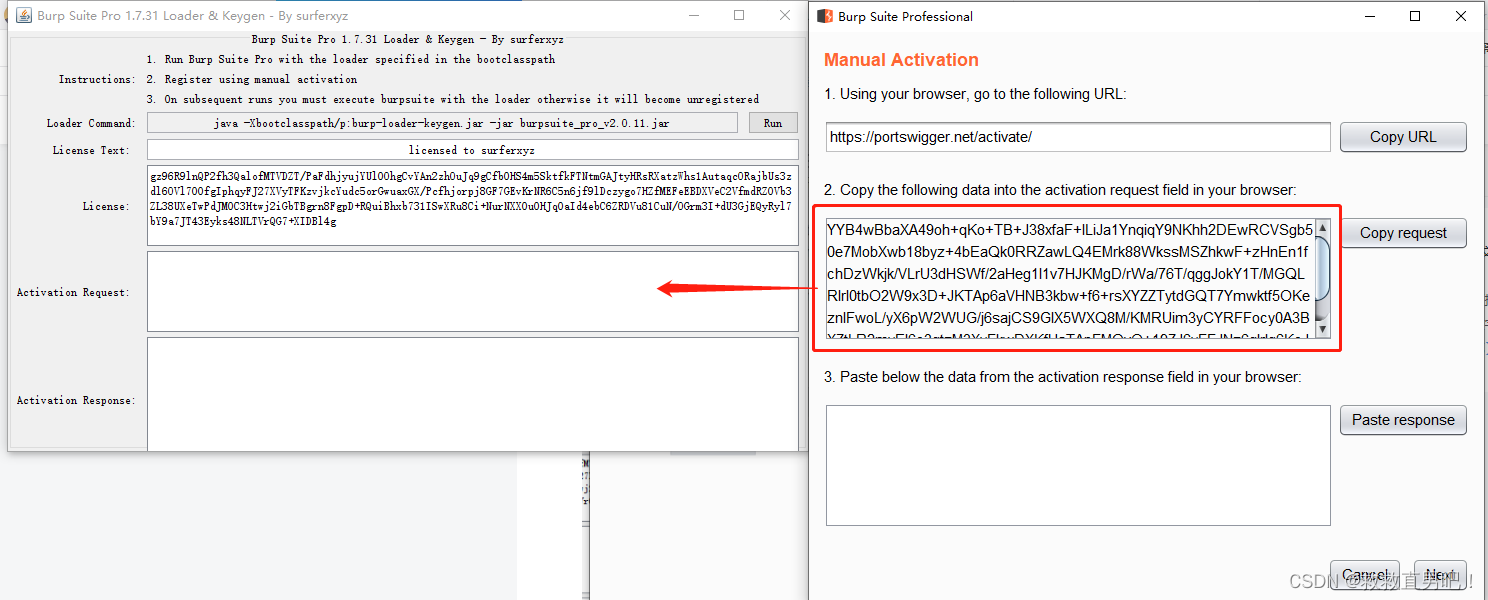Image resolution: width=1488 pixels, height=600 pixels.
Task: Minimize the Loader & Keygen window
Action: [692, 16]
